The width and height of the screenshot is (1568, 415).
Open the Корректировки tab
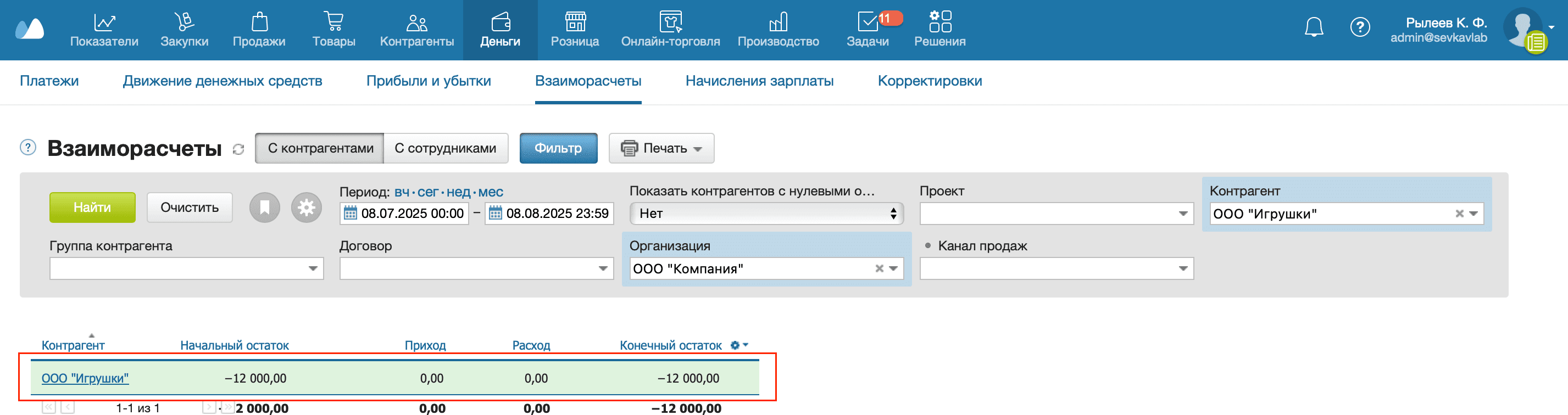coord(930,81)
